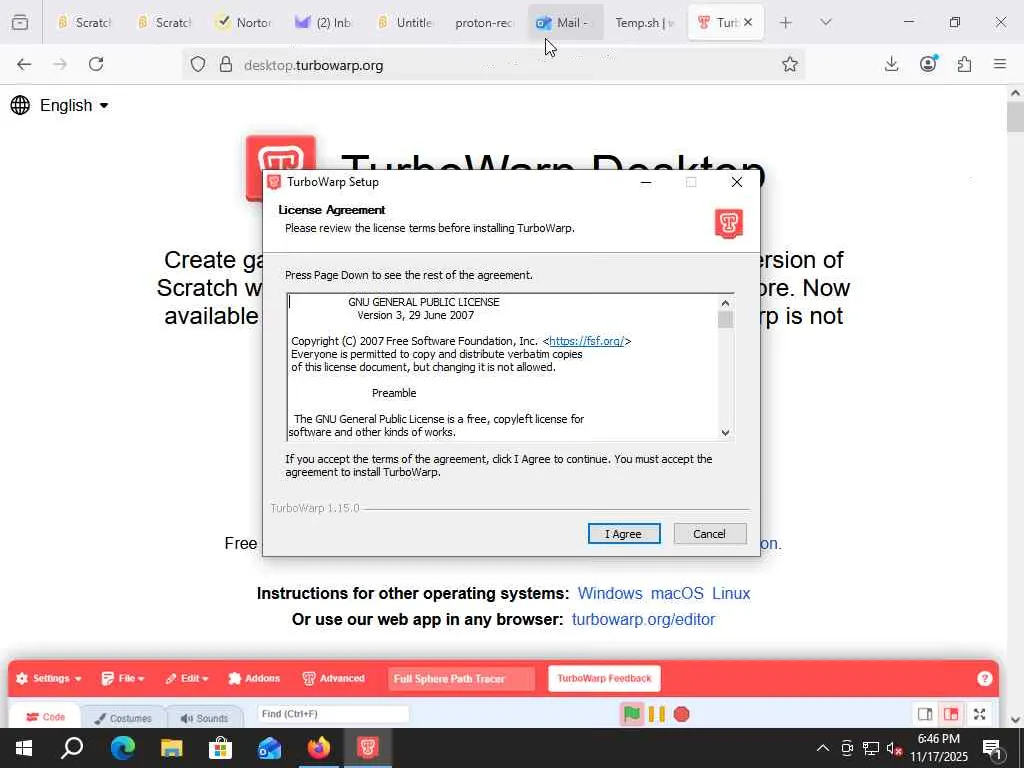The width and height of the screenshot is (1024, 768).
Task: Switch to the Temp.sh tab
Action: (644, 23)
